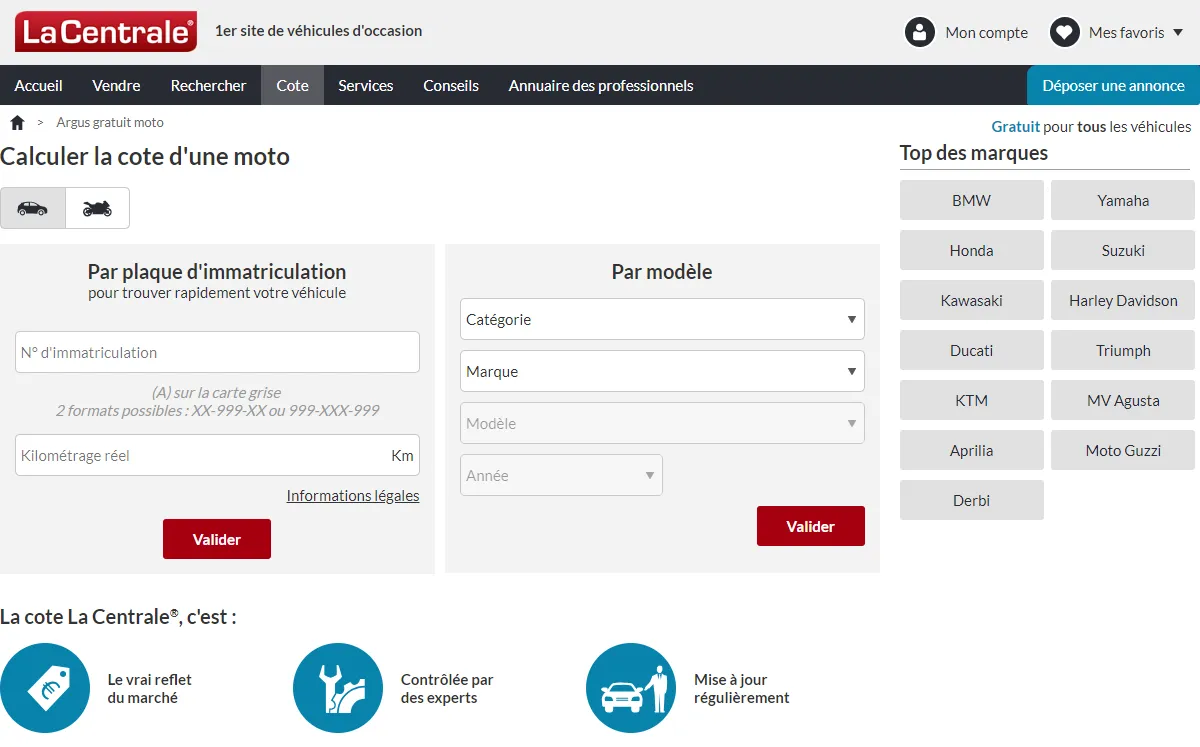The image size is (1200, 747).
Task: Open the Année dropdown
Action: click(561, 475)
